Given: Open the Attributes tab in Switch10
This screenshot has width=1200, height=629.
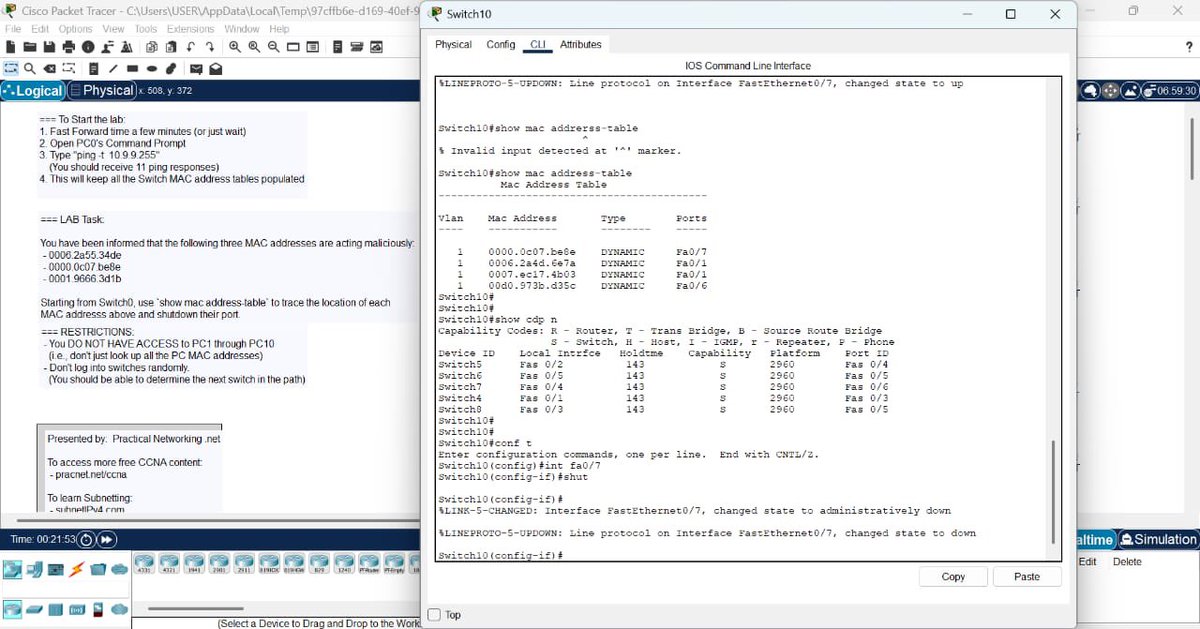Looking at the screenshot, I should [581, 45].
